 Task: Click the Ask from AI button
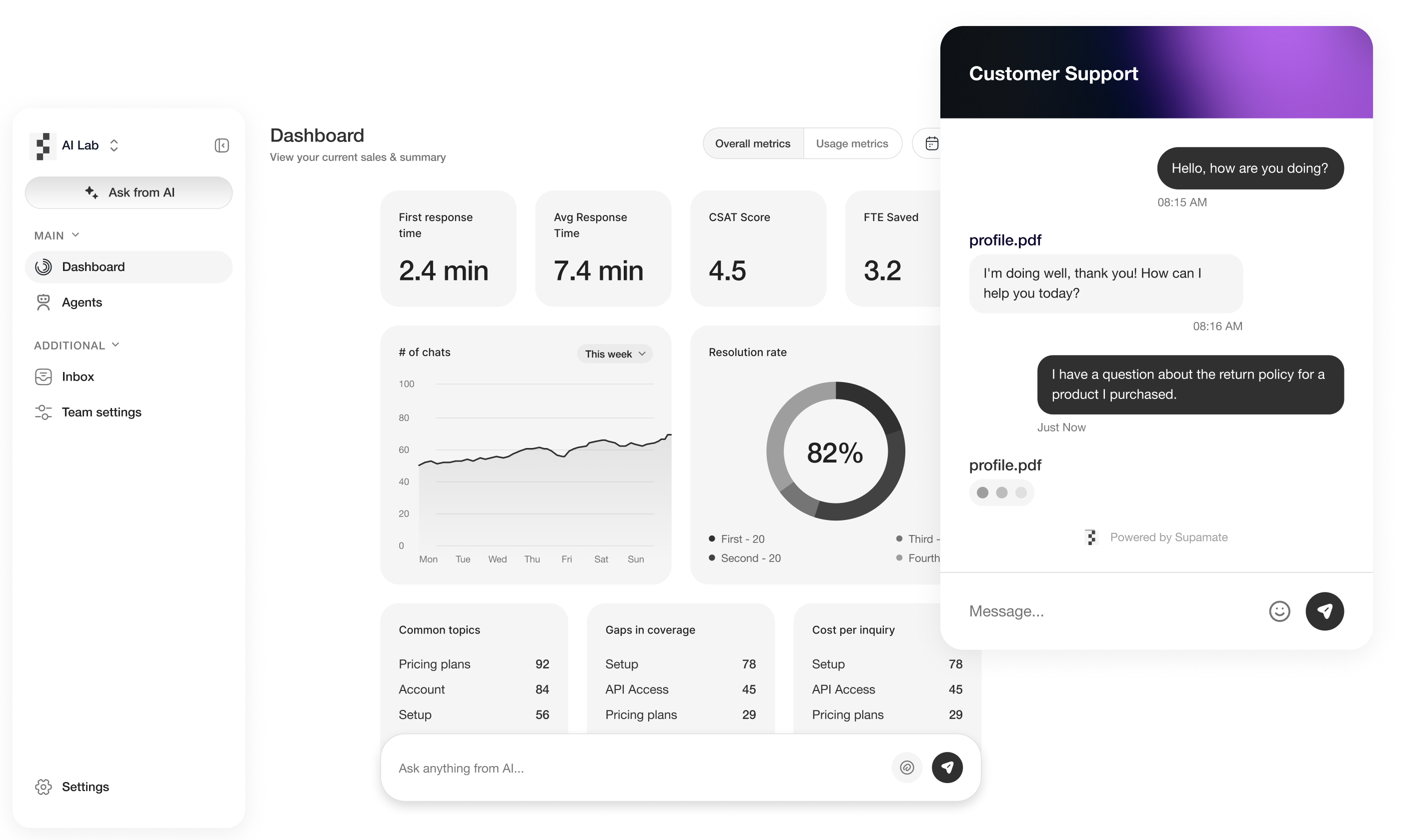click(129, 192)
